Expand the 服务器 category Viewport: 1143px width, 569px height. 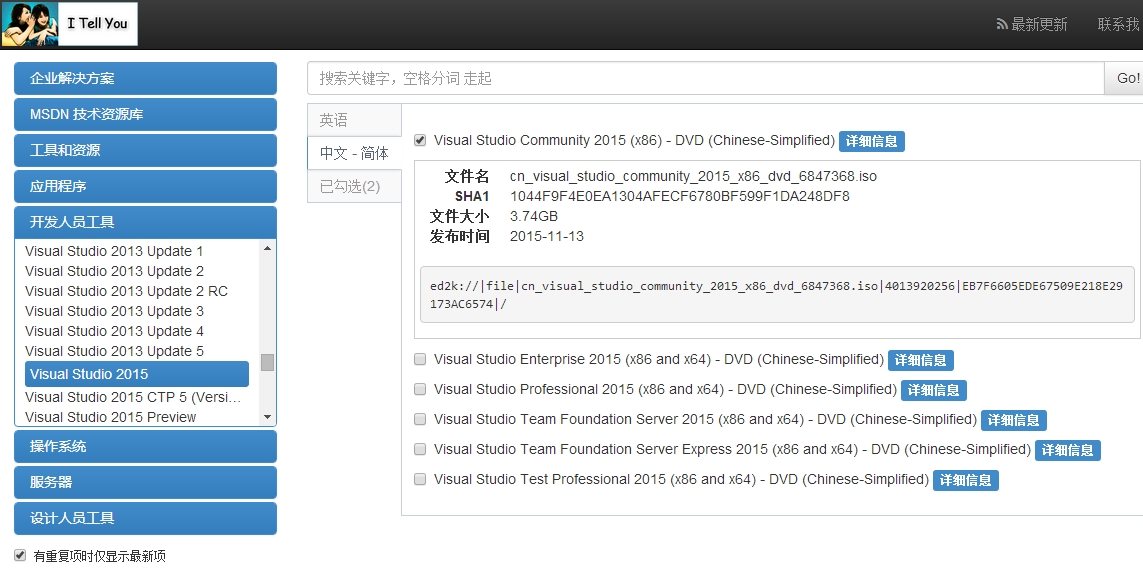[x=145, y=482]
